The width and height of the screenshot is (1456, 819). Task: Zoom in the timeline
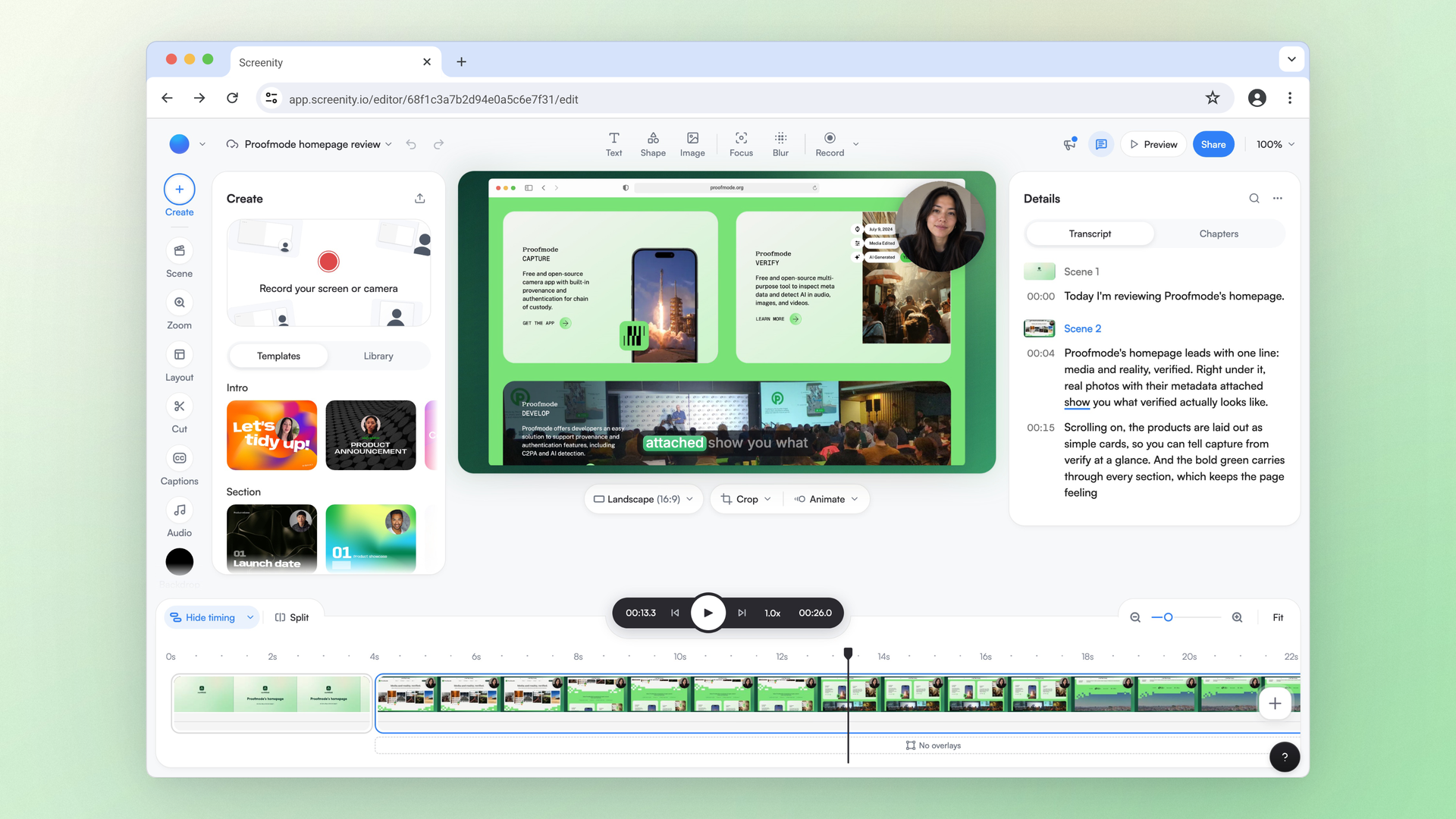coord(1237,617)
